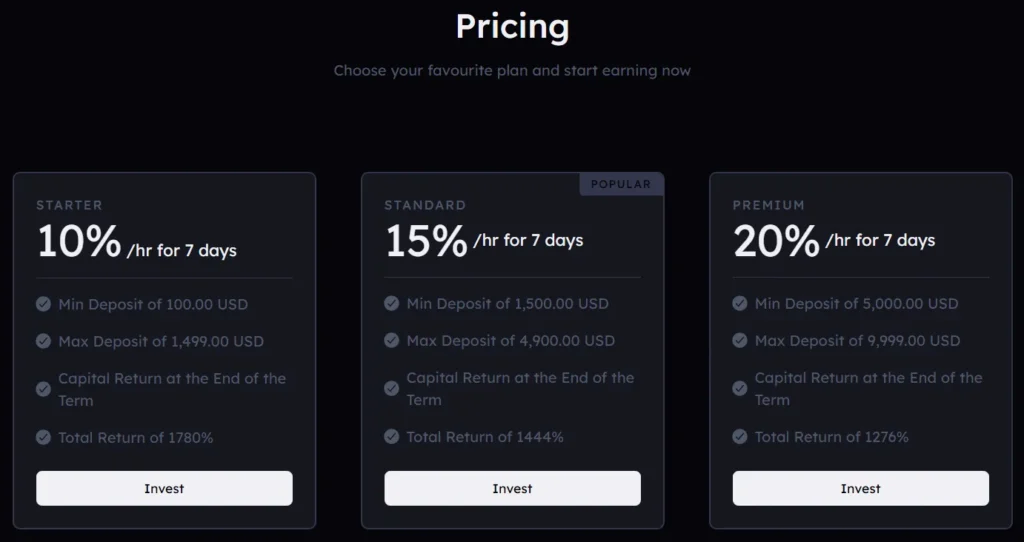This screenshot has height=542, width=1024.
Task: Click checkmark beside Max Deposit of 4,900.00 USD
Action: 391,340
